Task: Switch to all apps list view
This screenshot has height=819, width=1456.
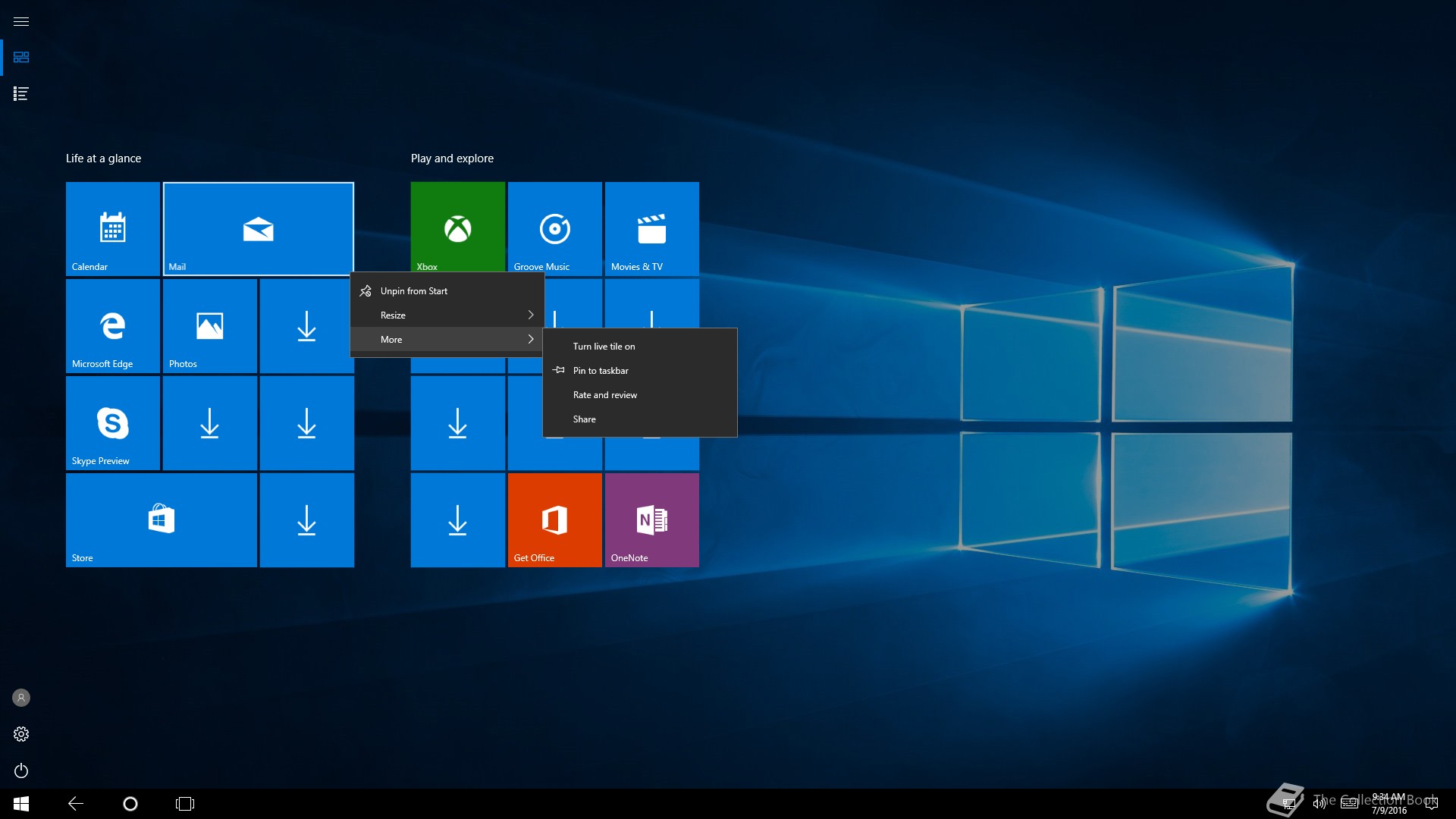Action: [21, 94]
